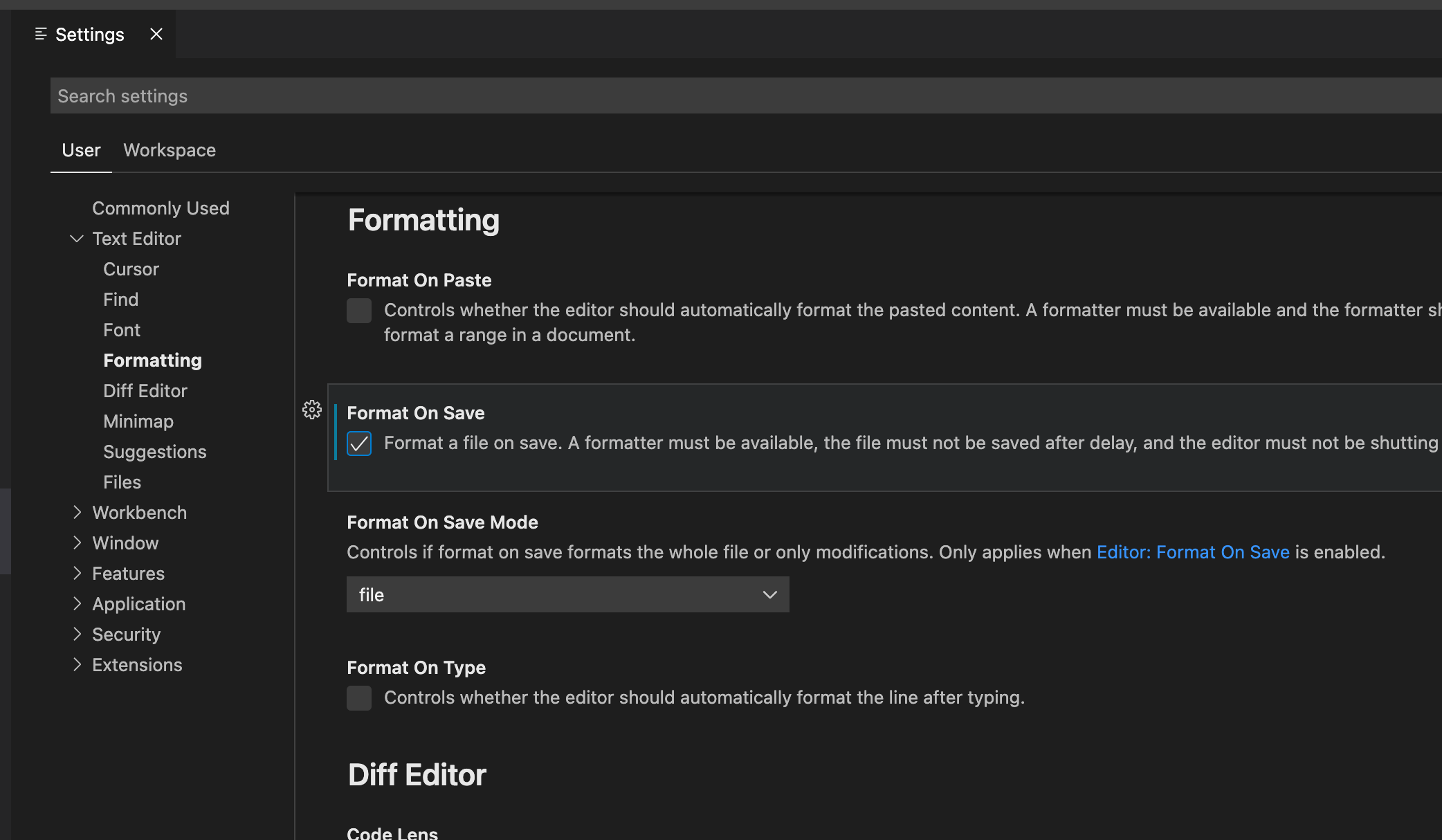The height and width of the screenshot is (840, 1442).
Task: Collapse the Text Editor tree section
Action: [77, 239]
